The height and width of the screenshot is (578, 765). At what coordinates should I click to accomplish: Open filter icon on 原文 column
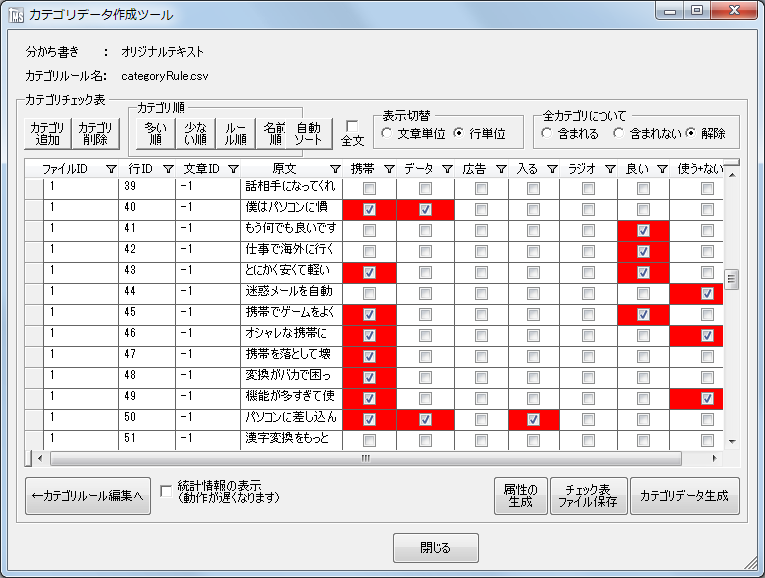point(335,169)
